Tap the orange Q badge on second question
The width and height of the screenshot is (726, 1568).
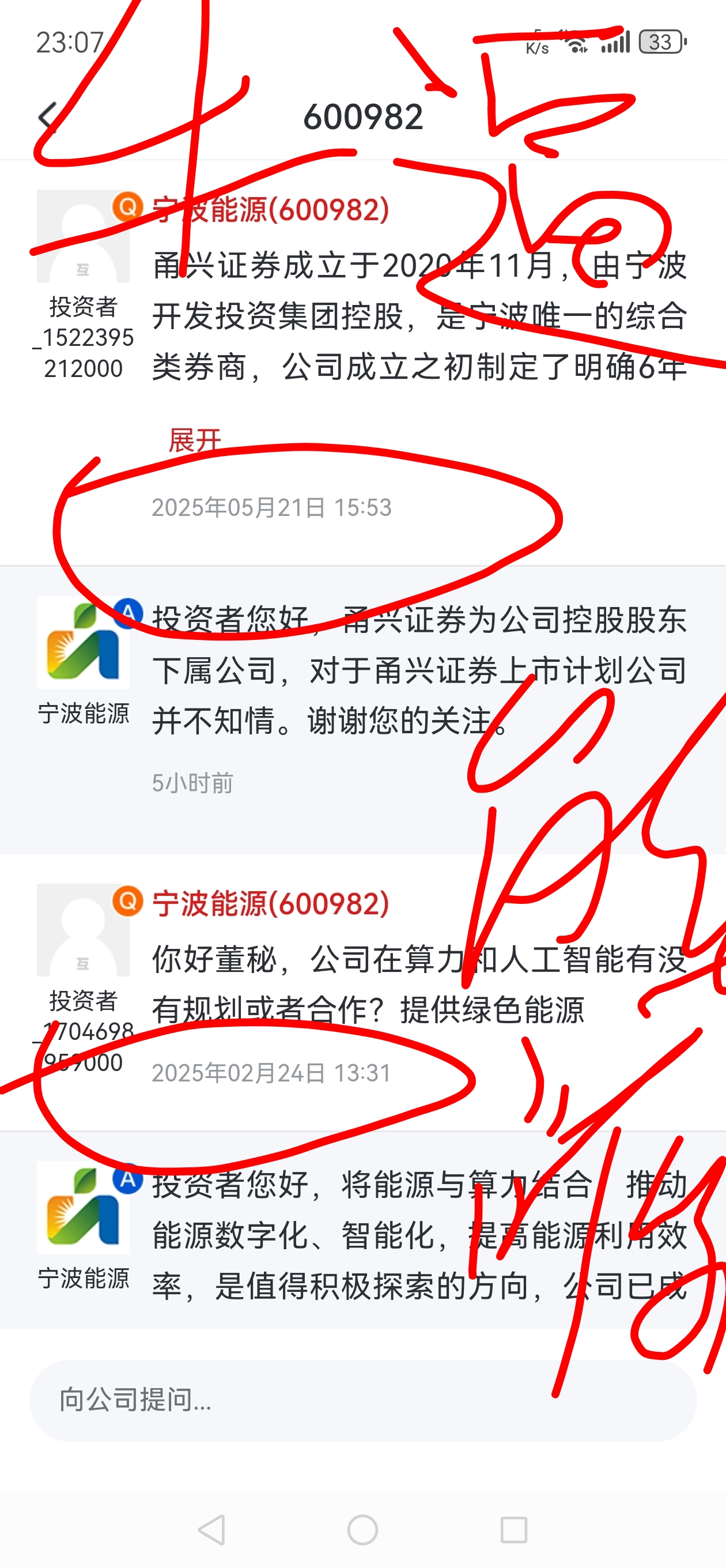click(128, 901)
